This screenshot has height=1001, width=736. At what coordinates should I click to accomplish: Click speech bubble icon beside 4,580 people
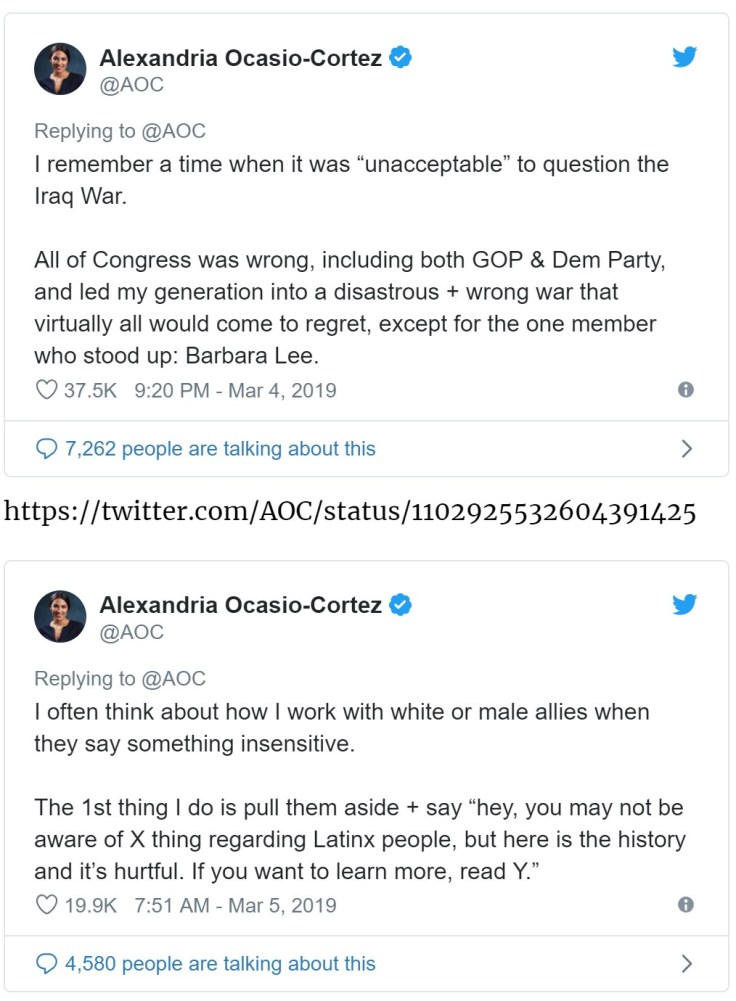46,964
